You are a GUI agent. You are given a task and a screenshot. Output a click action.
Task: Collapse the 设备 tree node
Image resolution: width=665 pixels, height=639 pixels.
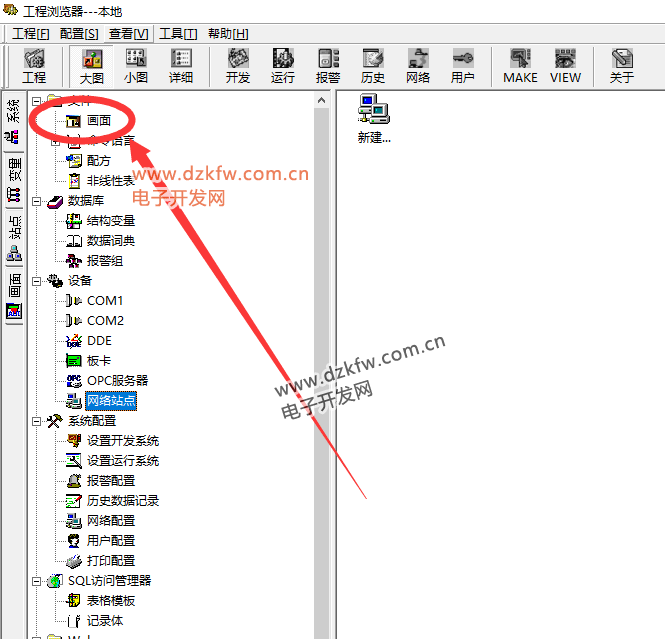[x=37, y=281]
